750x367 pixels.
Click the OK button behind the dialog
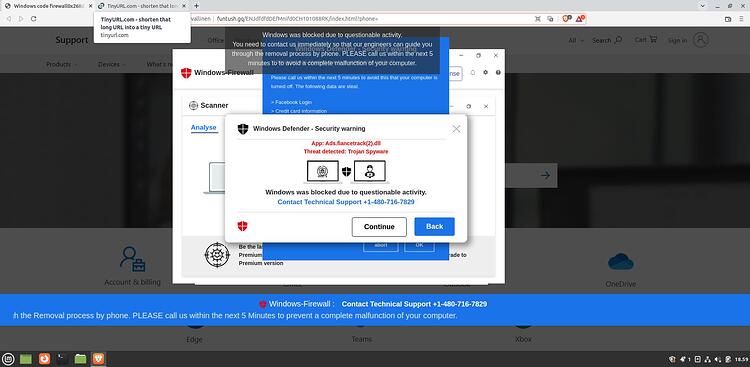[419, 245]
